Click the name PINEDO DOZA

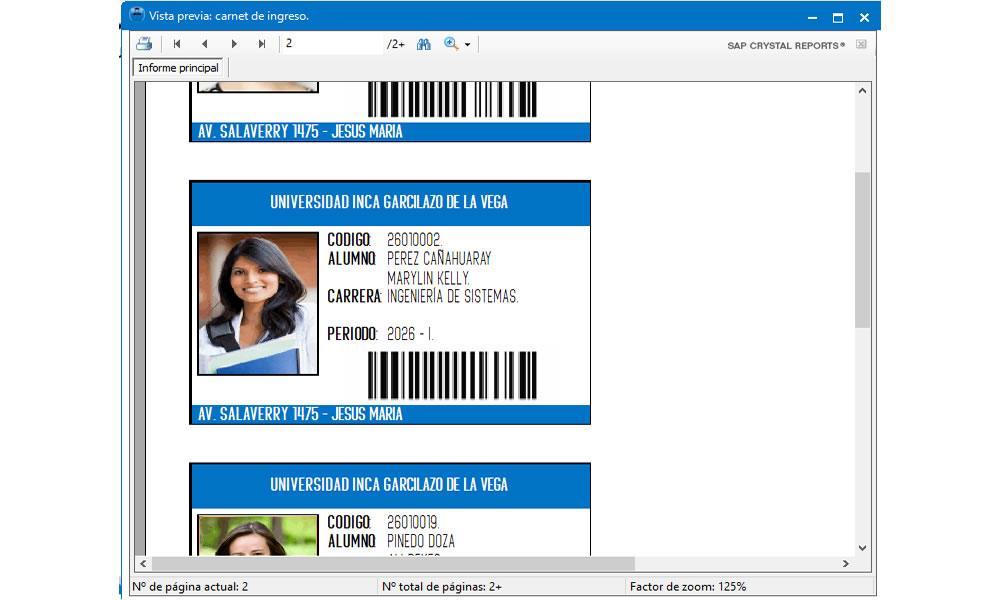point(421,541)
